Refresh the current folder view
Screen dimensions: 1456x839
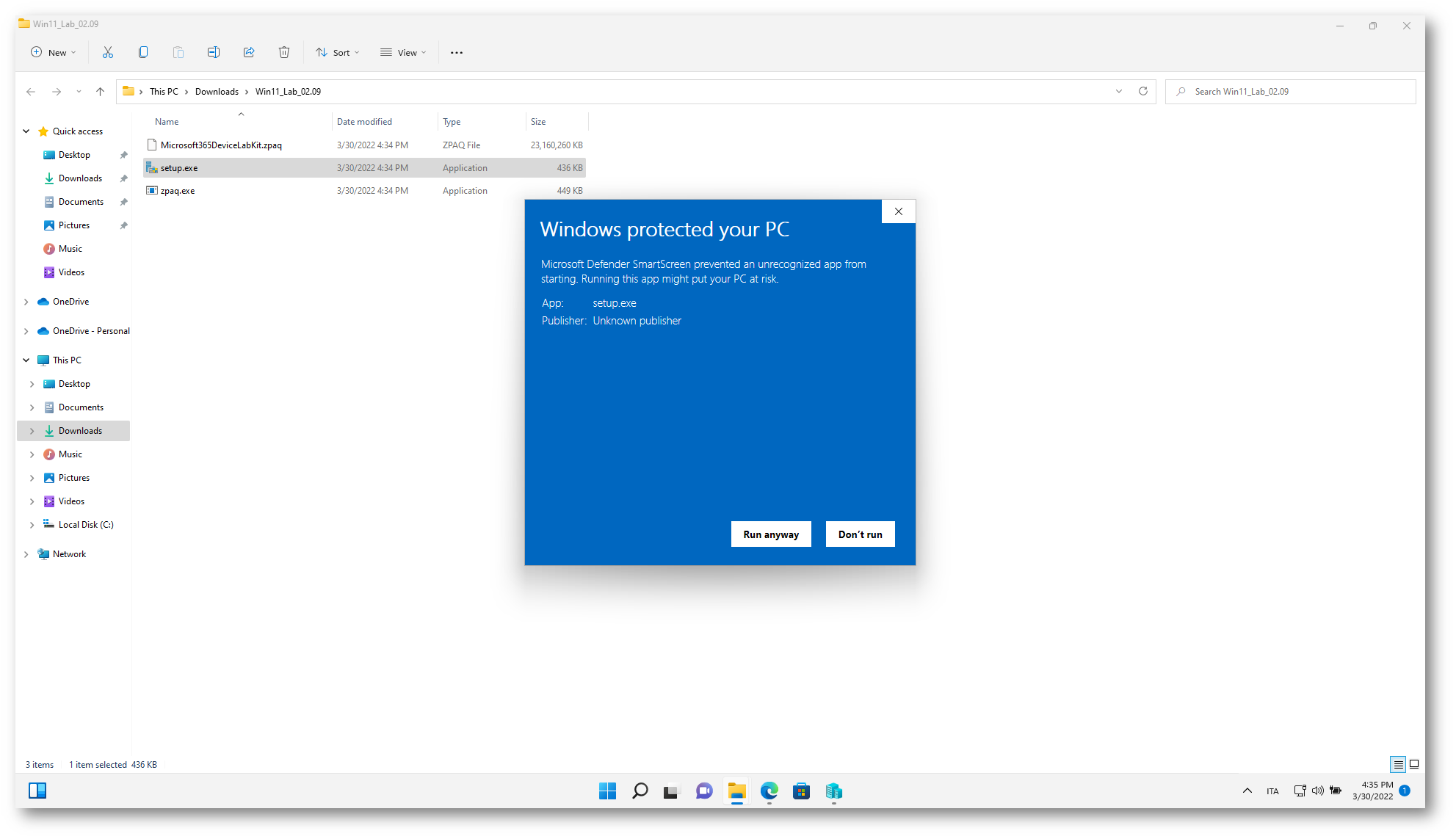tap(1143, 92)
